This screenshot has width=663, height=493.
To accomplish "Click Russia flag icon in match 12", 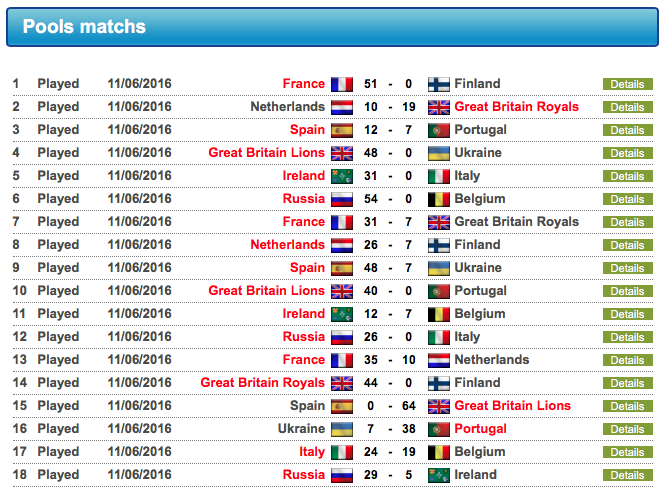I will click(x=342, y=337).
